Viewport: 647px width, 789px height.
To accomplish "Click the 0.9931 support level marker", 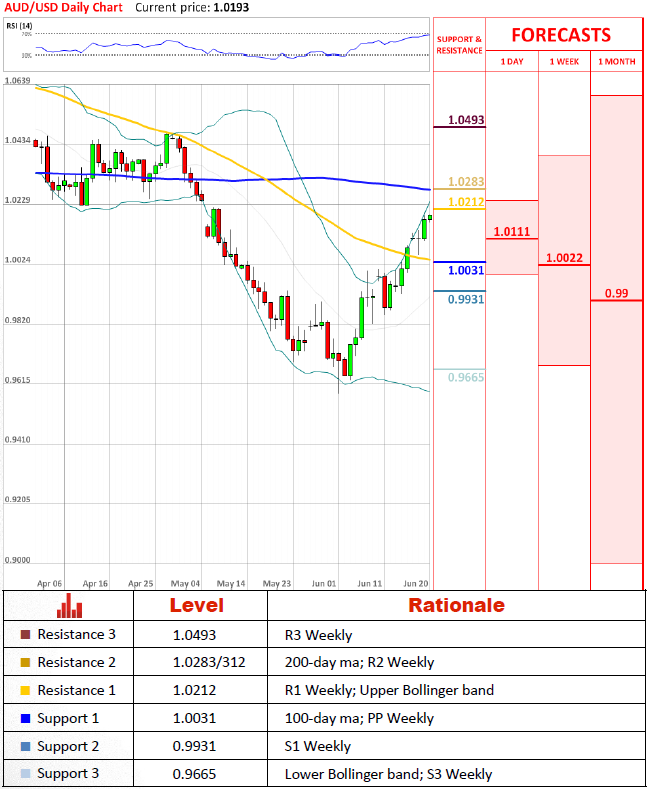I will (x=466, y=299).
